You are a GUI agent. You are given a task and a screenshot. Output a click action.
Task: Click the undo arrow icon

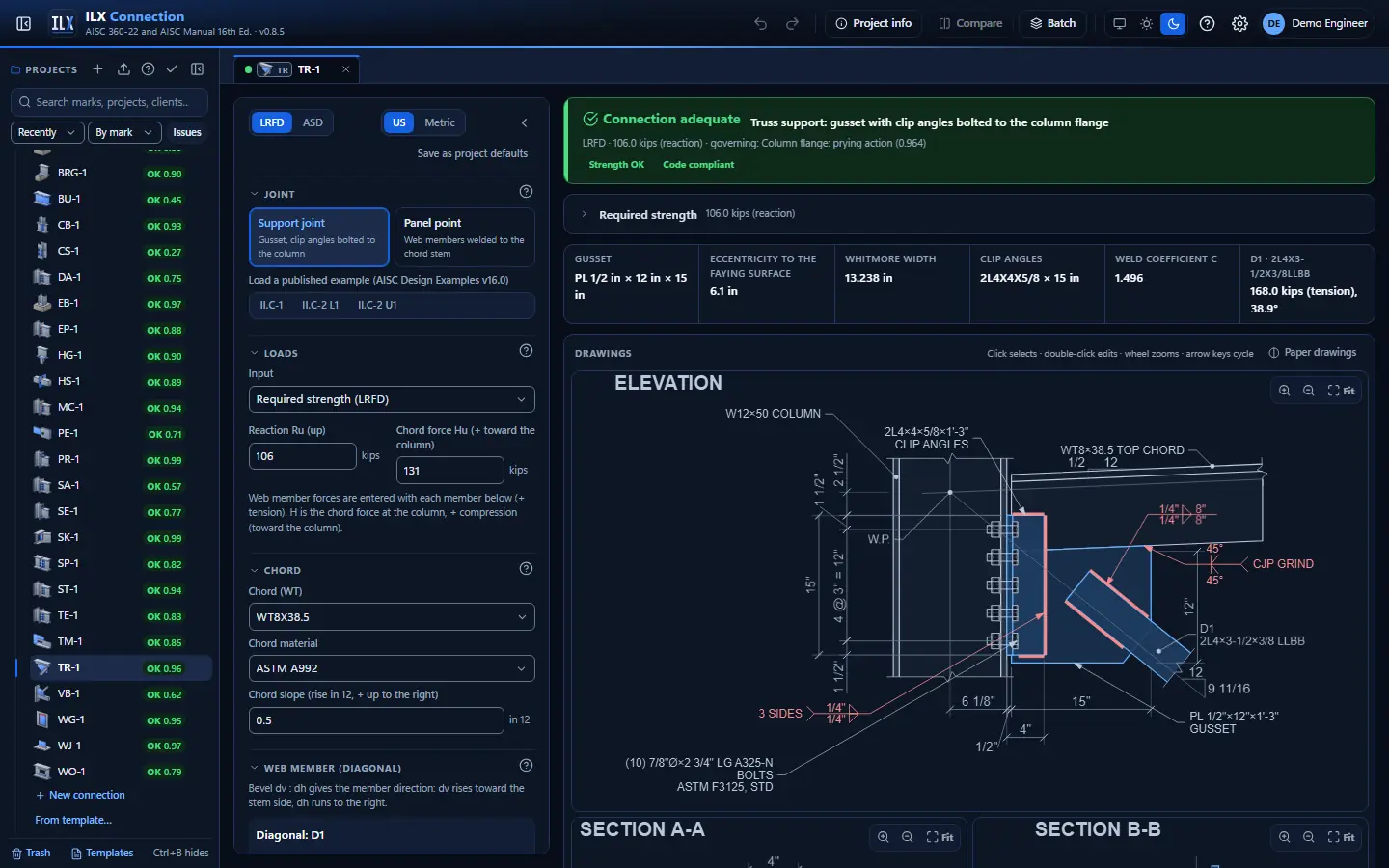click(760, 23)
